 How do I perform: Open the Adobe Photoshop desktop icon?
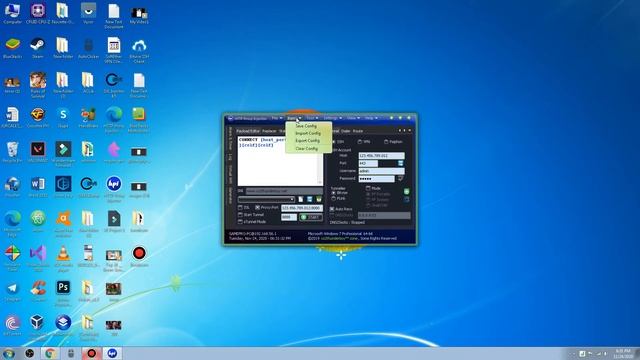[63, 293]
